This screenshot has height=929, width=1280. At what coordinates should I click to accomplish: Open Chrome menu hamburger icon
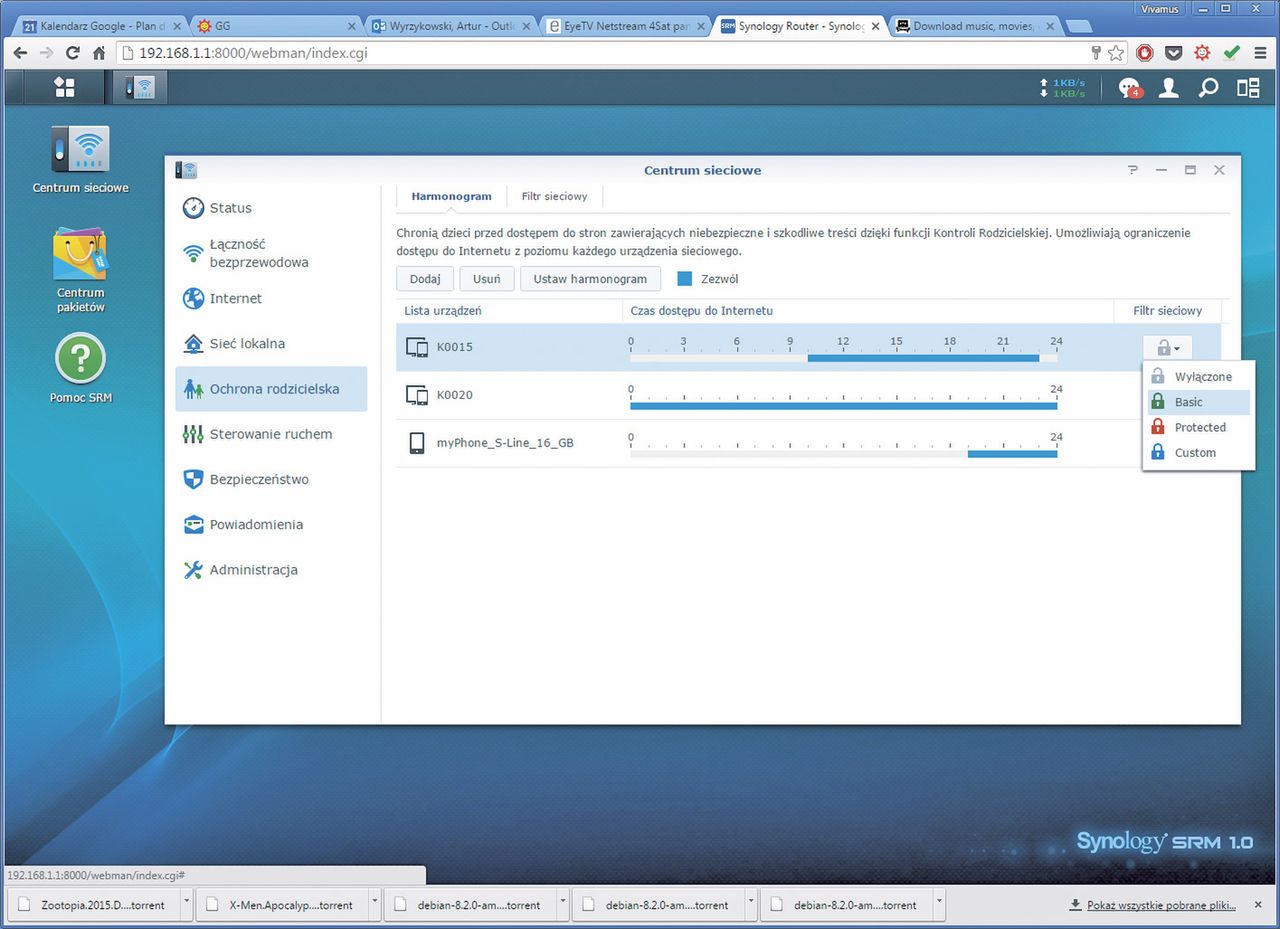[1260, 53]
